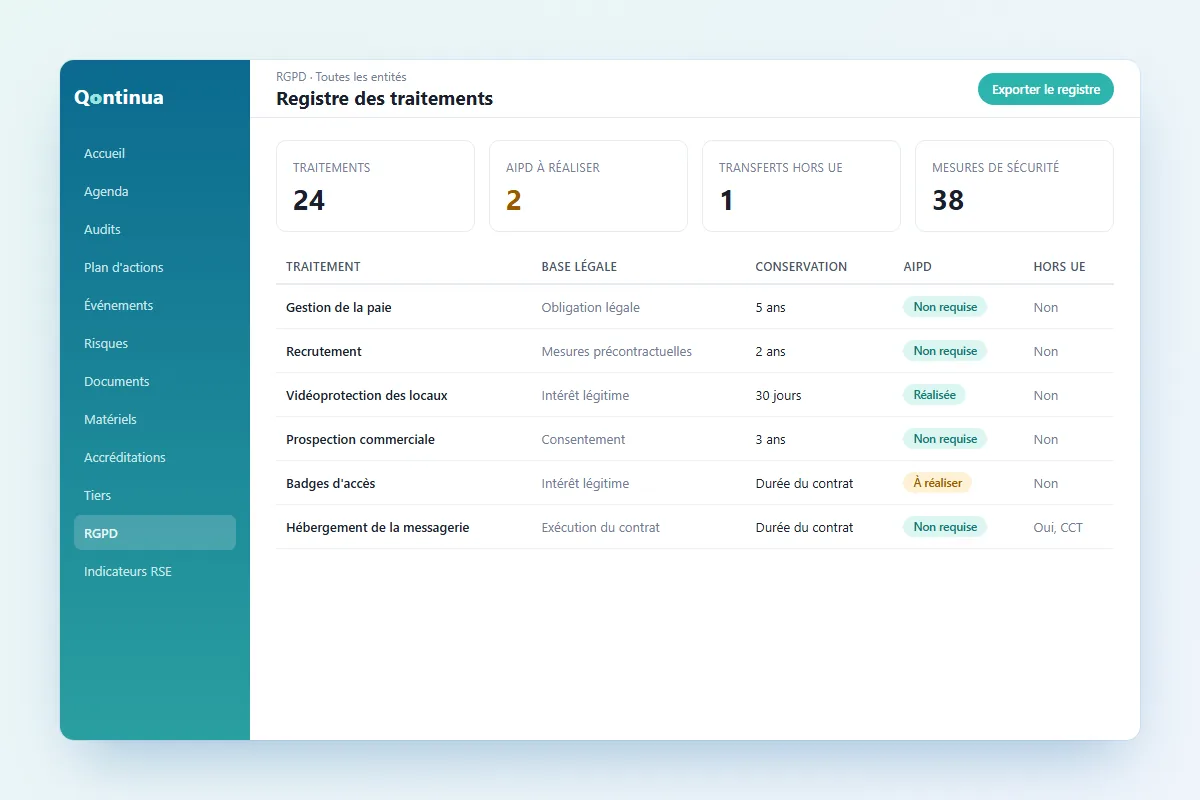Click Non requise badge for Recrutement

(945, 351)
